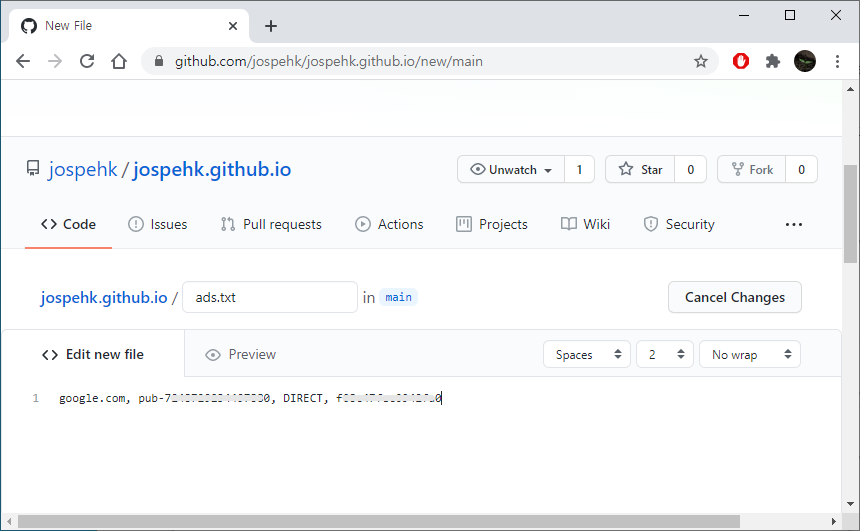
Task: Open the Projects tab
Action: pyautogui.click(x=492, y=224)
